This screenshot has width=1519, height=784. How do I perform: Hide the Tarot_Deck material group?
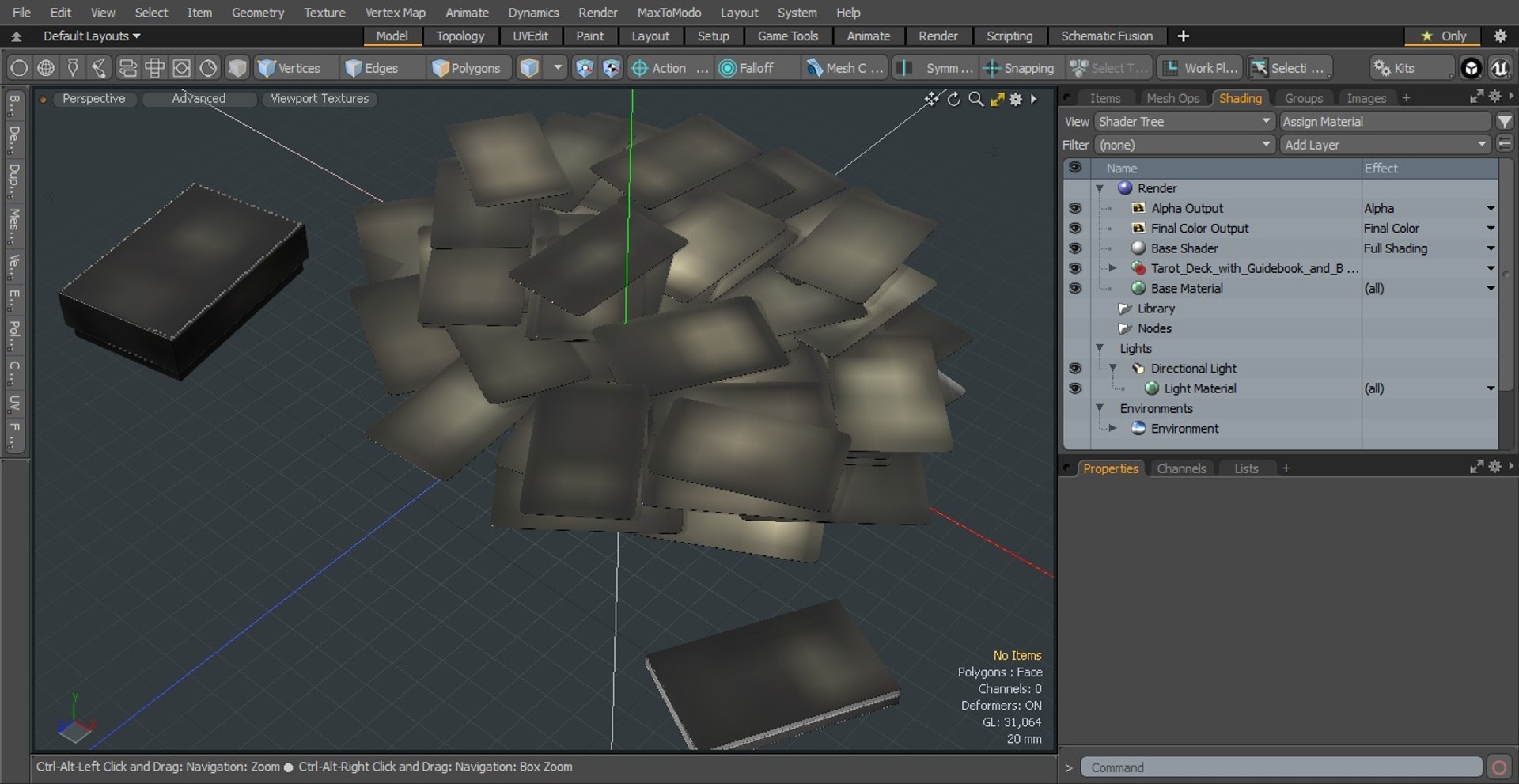point(1074,268)
